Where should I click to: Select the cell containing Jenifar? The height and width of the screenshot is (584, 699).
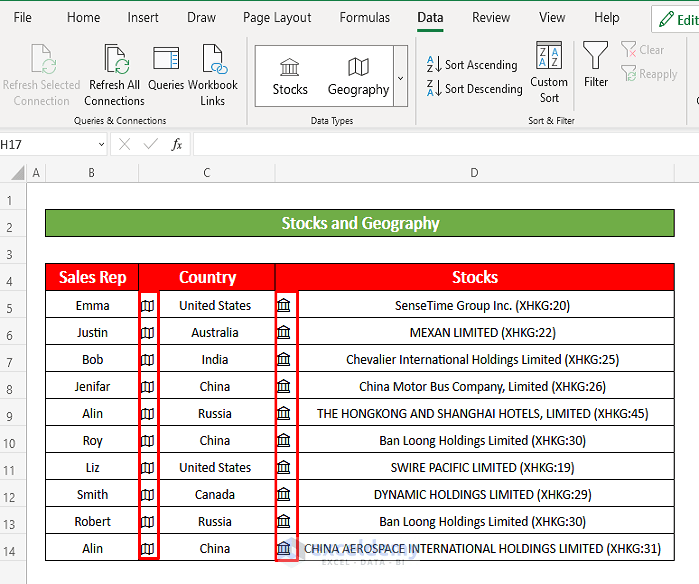(x=92, y=387)
